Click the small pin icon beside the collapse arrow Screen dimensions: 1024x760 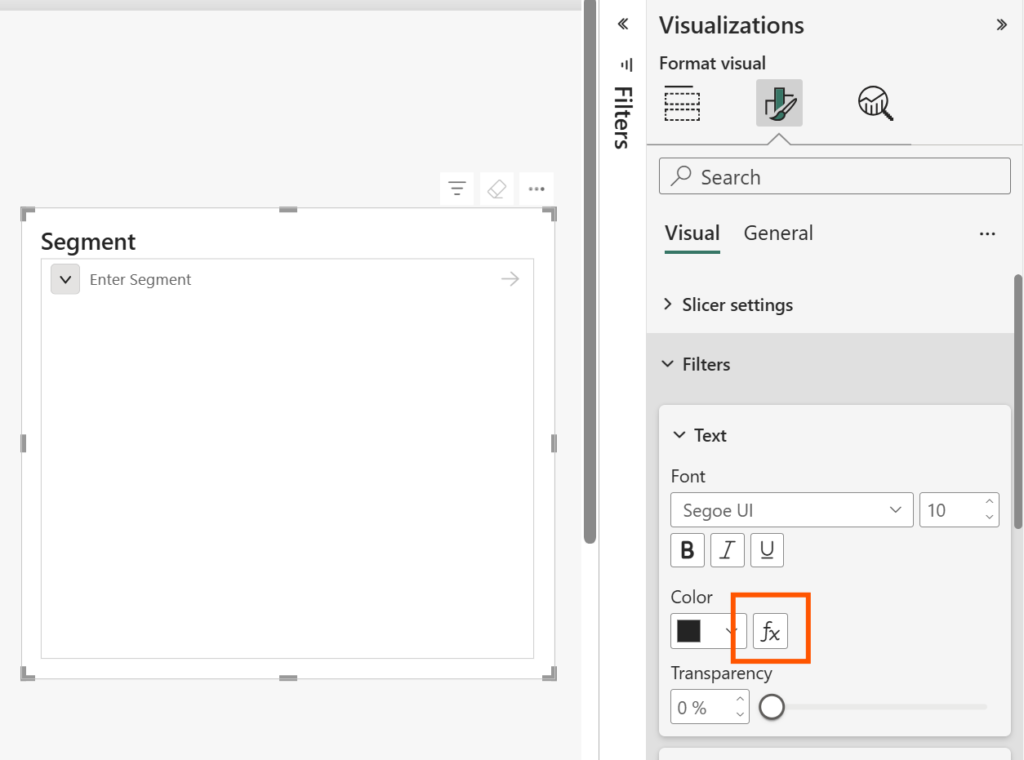coord(627,64)
